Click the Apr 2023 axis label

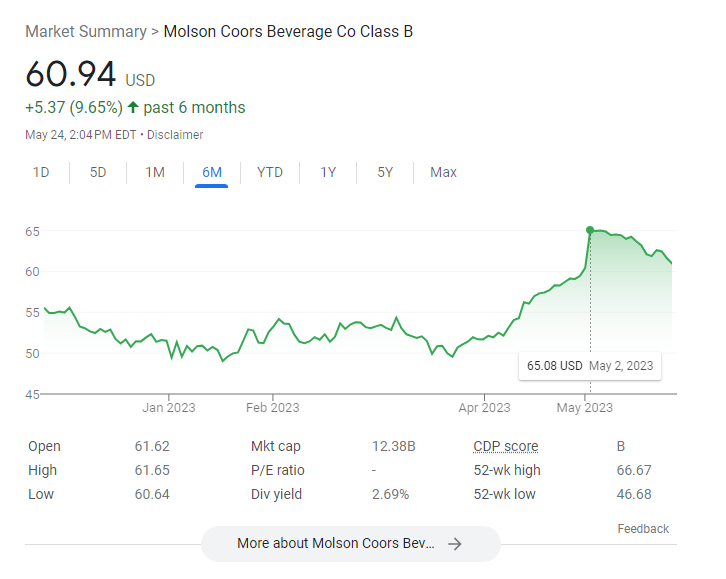pos(484,408)
